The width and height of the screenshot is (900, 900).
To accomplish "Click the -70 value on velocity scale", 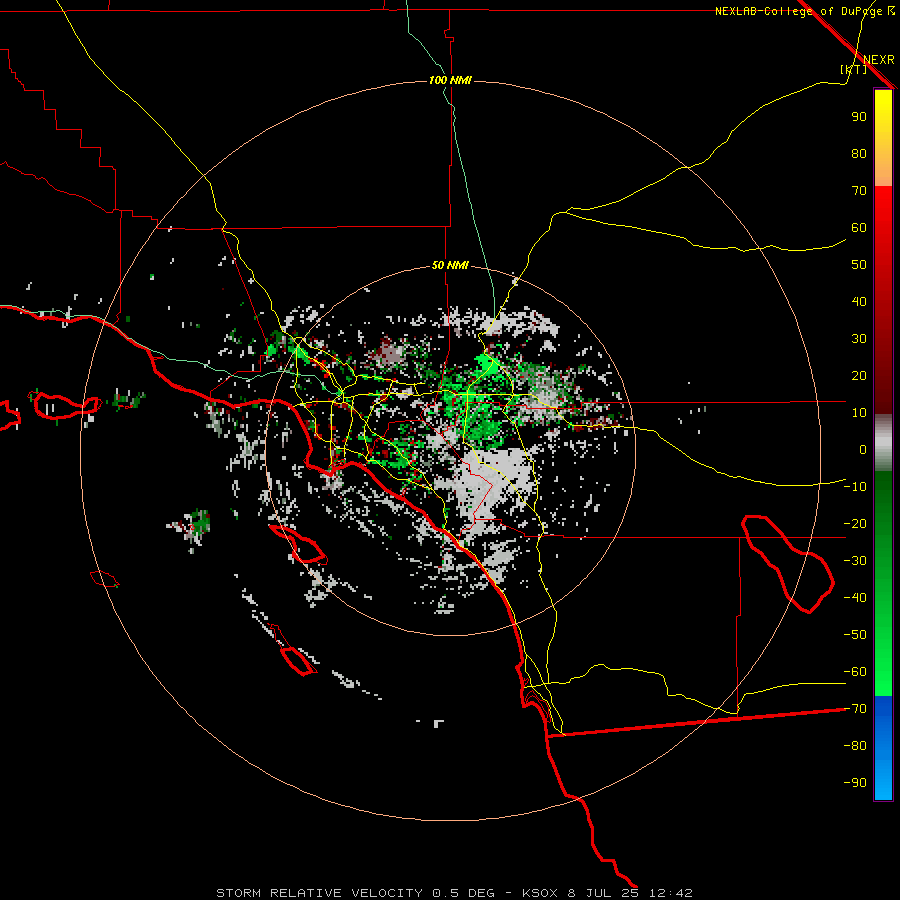I will (x=855, y=708).
